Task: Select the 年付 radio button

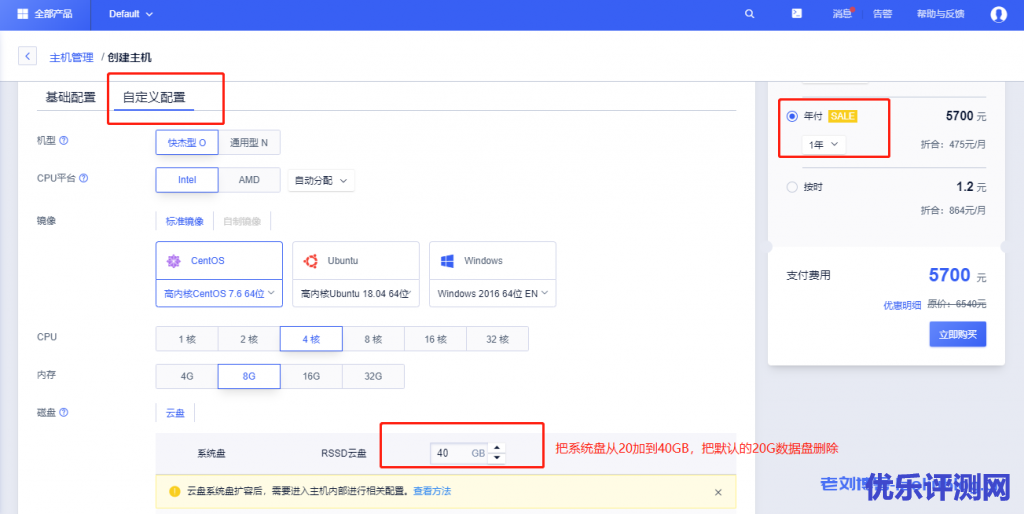Action: [792, 116]
